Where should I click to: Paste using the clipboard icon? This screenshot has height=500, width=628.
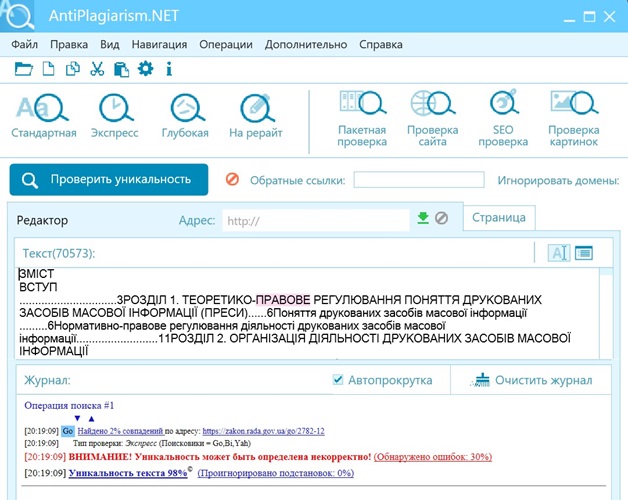121,69
